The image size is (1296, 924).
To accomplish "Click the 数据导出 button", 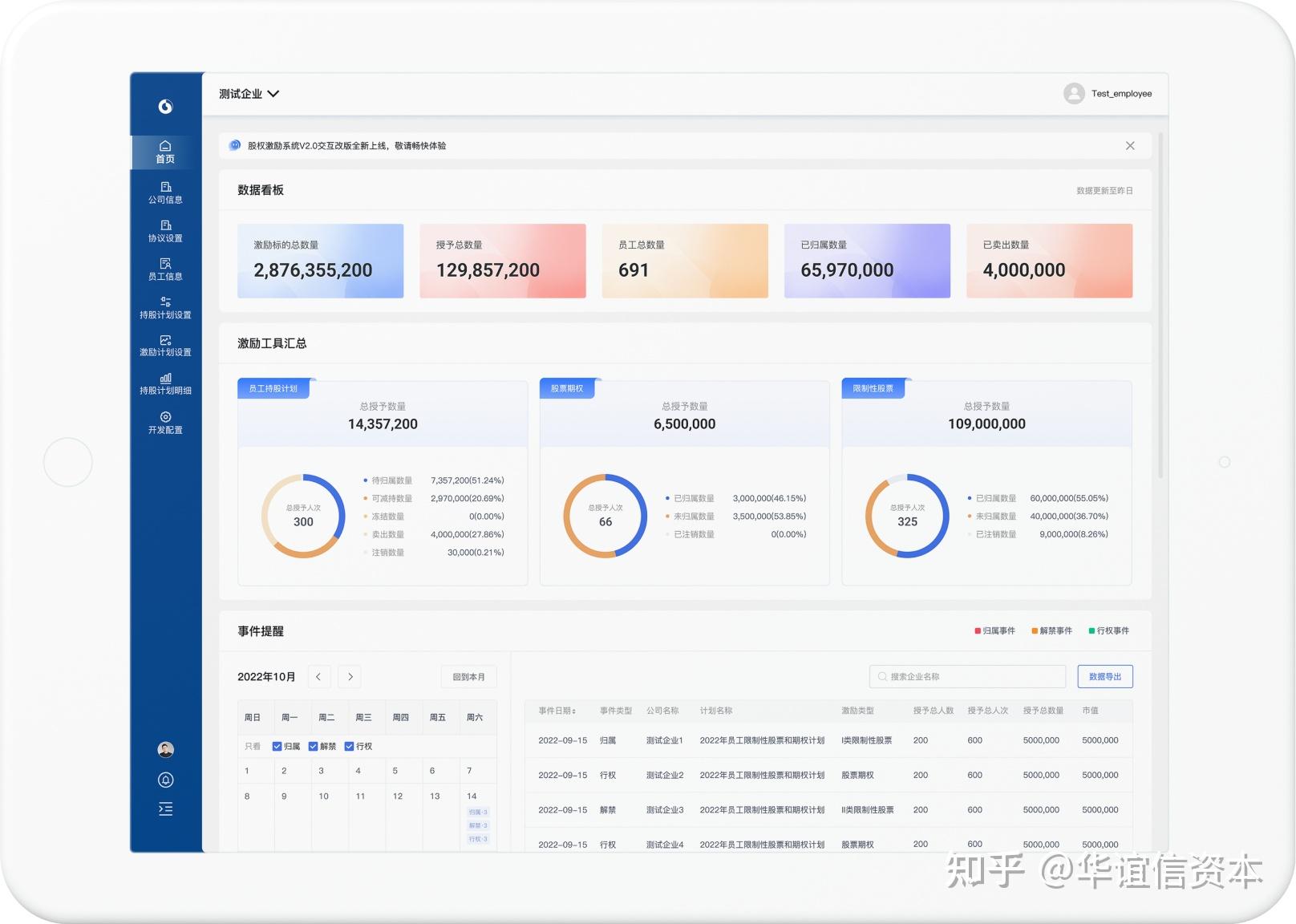I will (x=1105, y=676).
